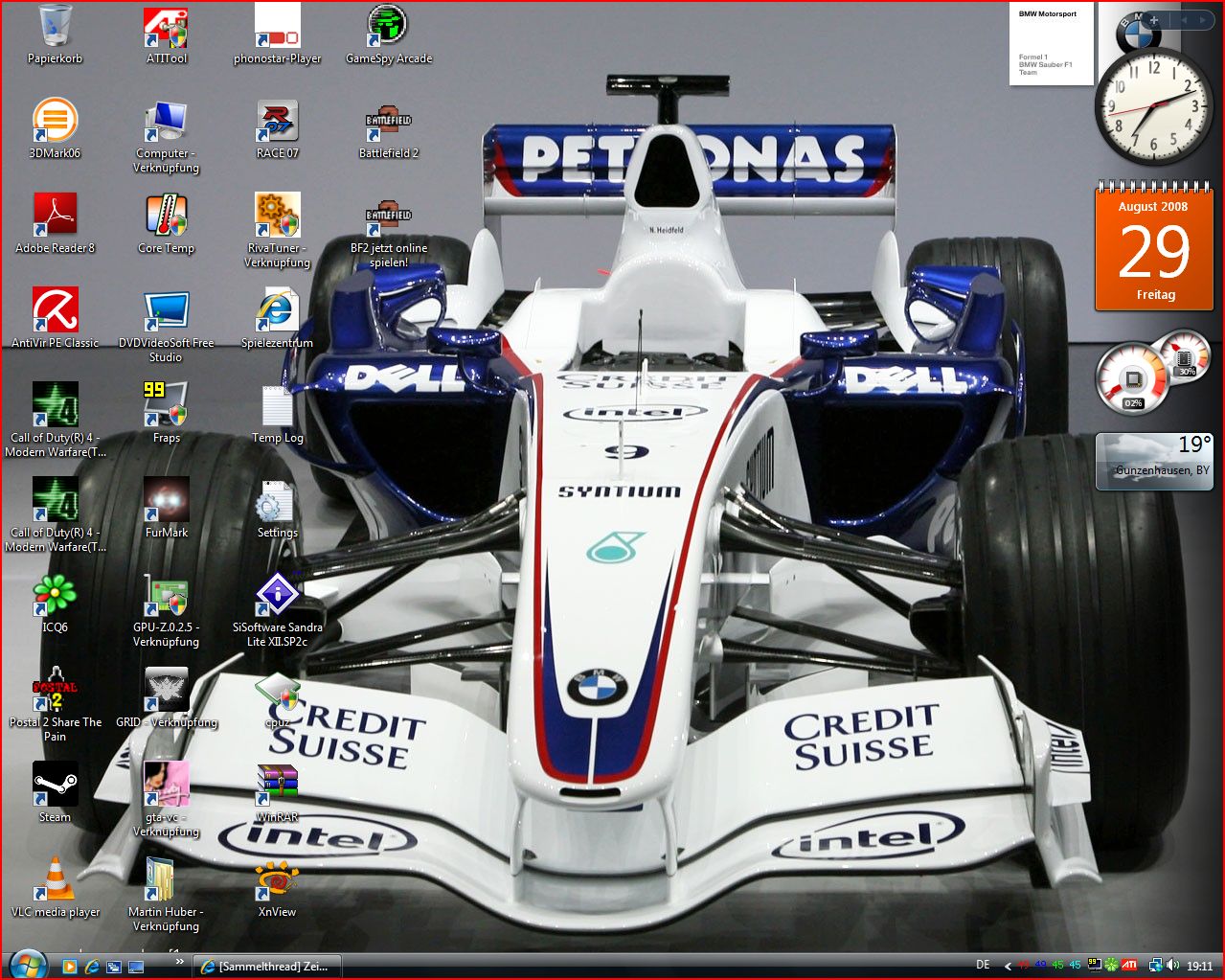Launch Windows Media Player from Quick Launch
The image size is (1225, 980).
coord(69,967)
